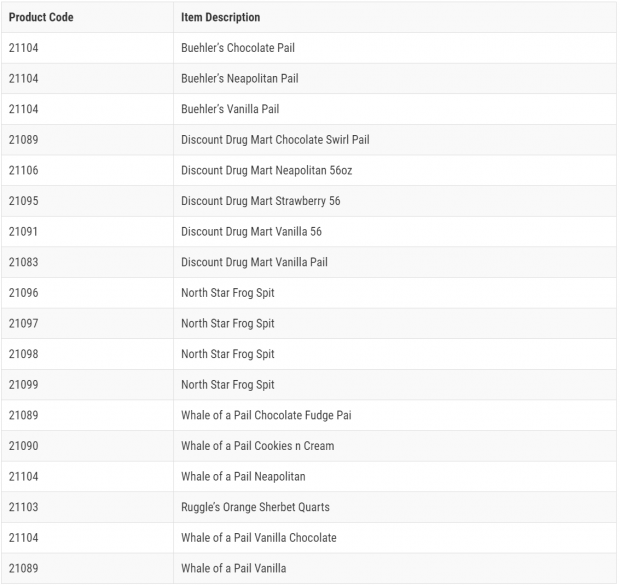Click product code 21099
Screen dimensions: 620x585
click(24, 384)
